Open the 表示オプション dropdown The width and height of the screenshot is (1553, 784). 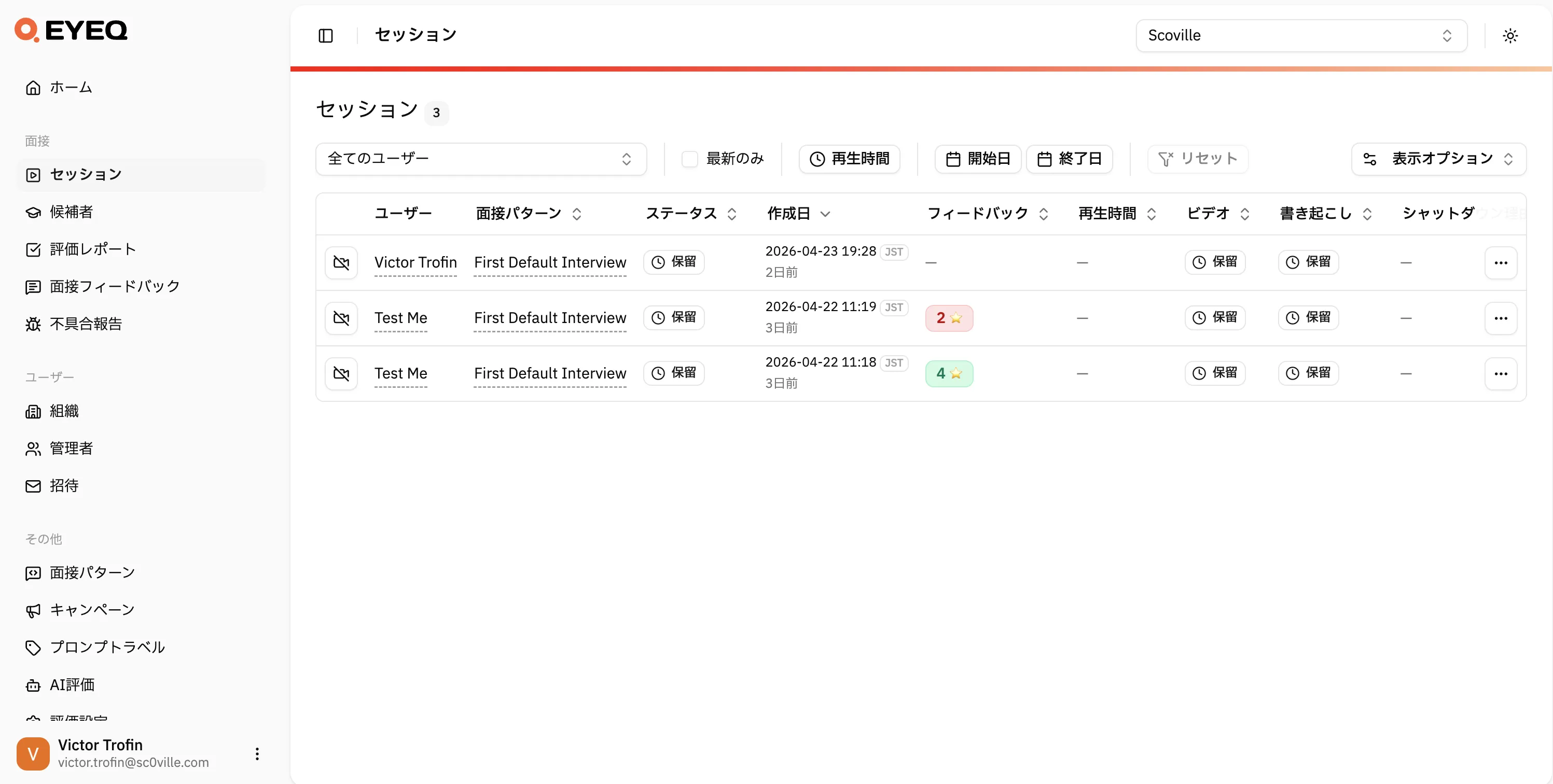click(1439, 159)
